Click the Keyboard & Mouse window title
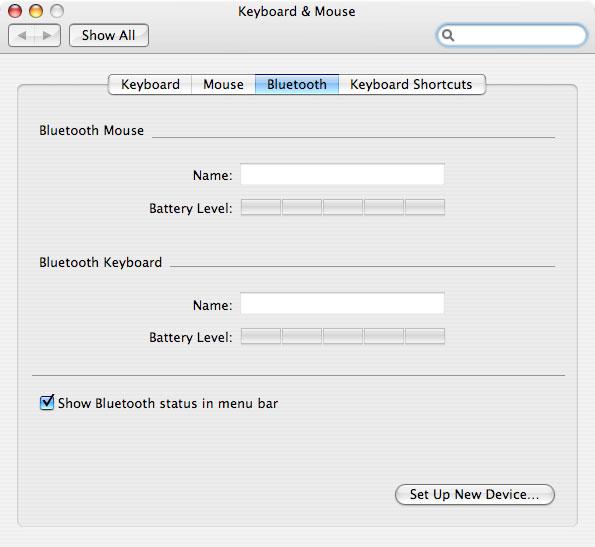 point(297,11)
